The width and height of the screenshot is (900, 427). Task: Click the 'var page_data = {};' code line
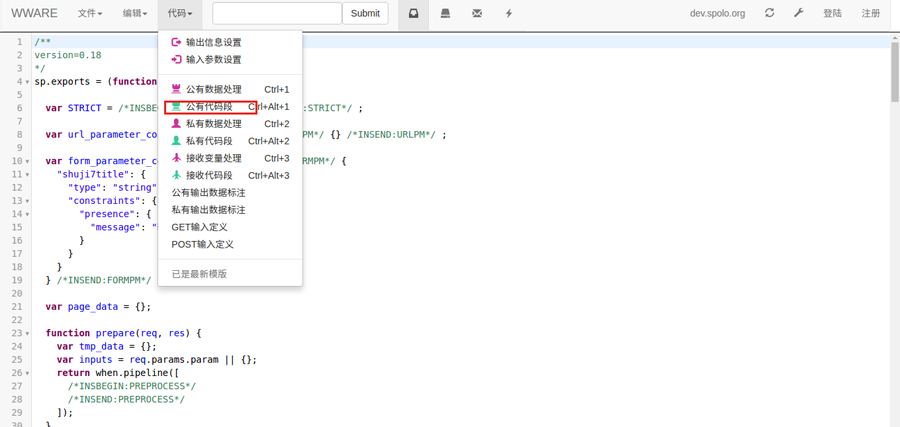[x=98, y=306]
